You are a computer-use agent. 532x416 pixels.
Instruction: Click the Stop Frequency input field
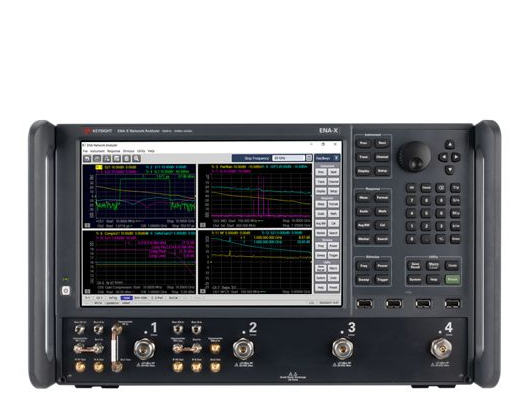289,158
